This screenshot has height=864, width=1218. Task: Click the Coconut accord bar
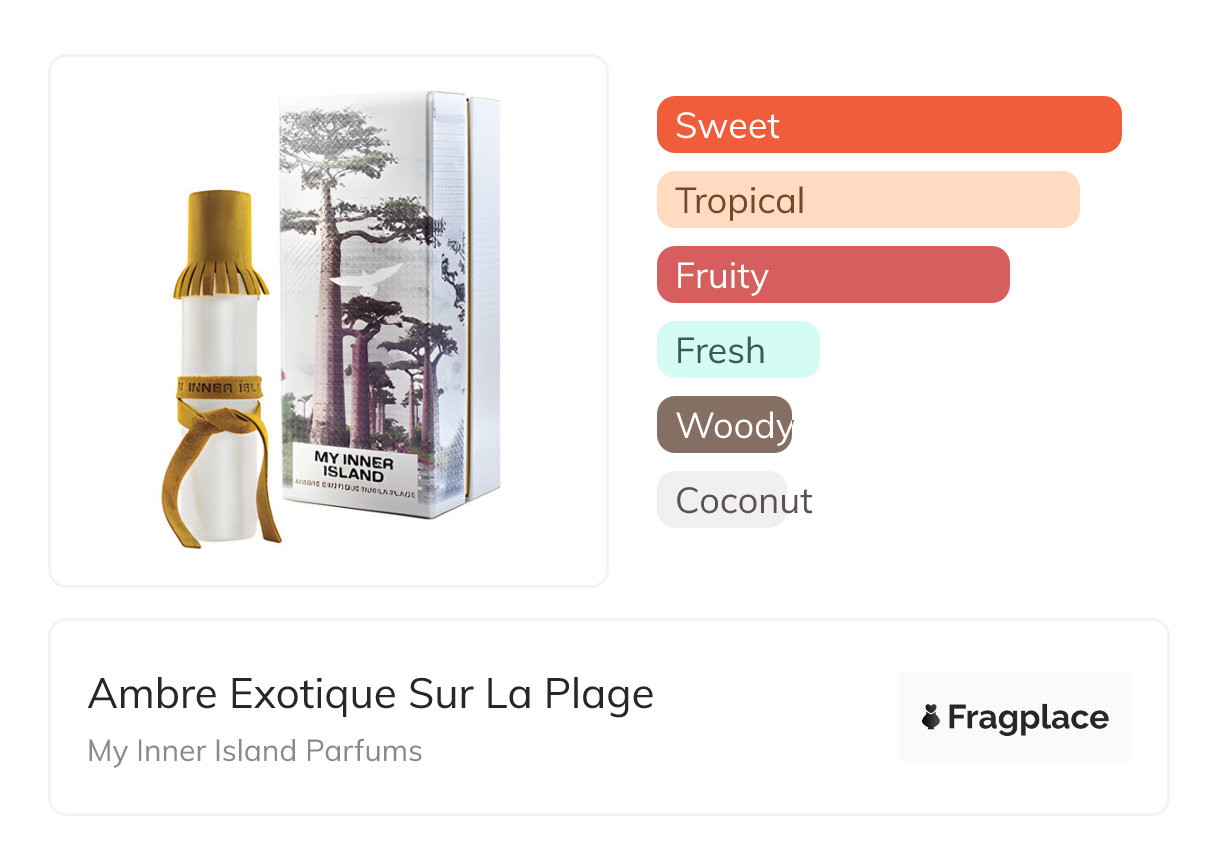(722, 500)
